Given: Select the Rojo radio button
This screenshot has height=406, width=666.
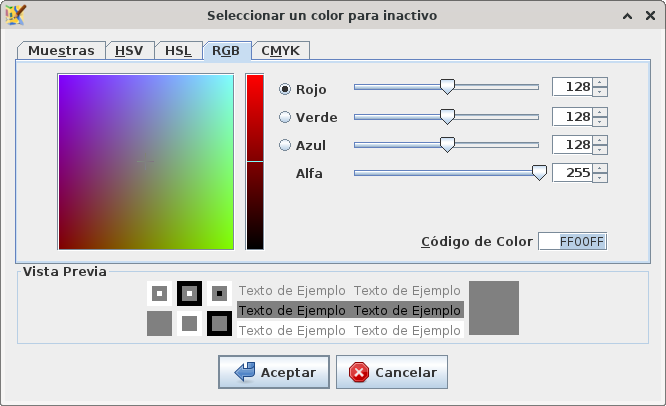Looking at the screenshot, I should coord(285,89).
